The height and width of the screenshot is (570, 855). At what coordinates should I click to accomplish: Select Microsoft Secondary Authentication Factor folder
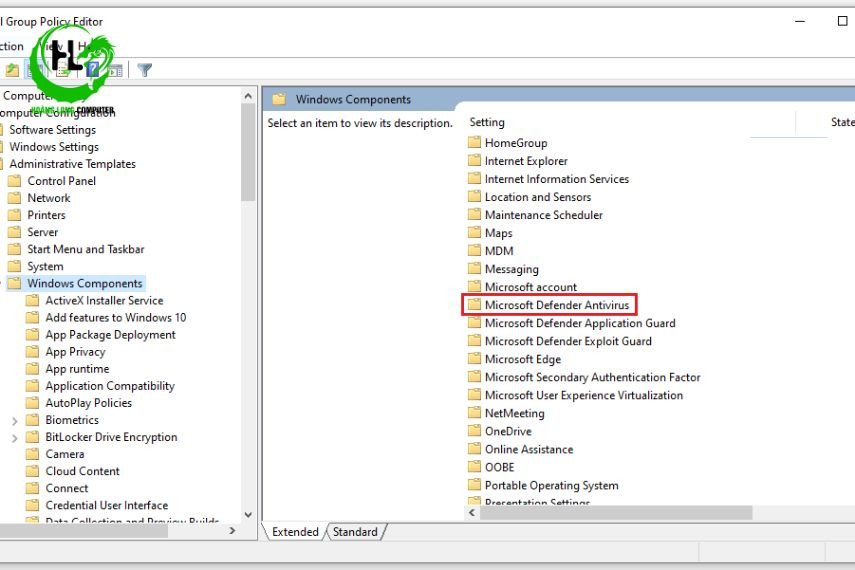click(585, 377)
